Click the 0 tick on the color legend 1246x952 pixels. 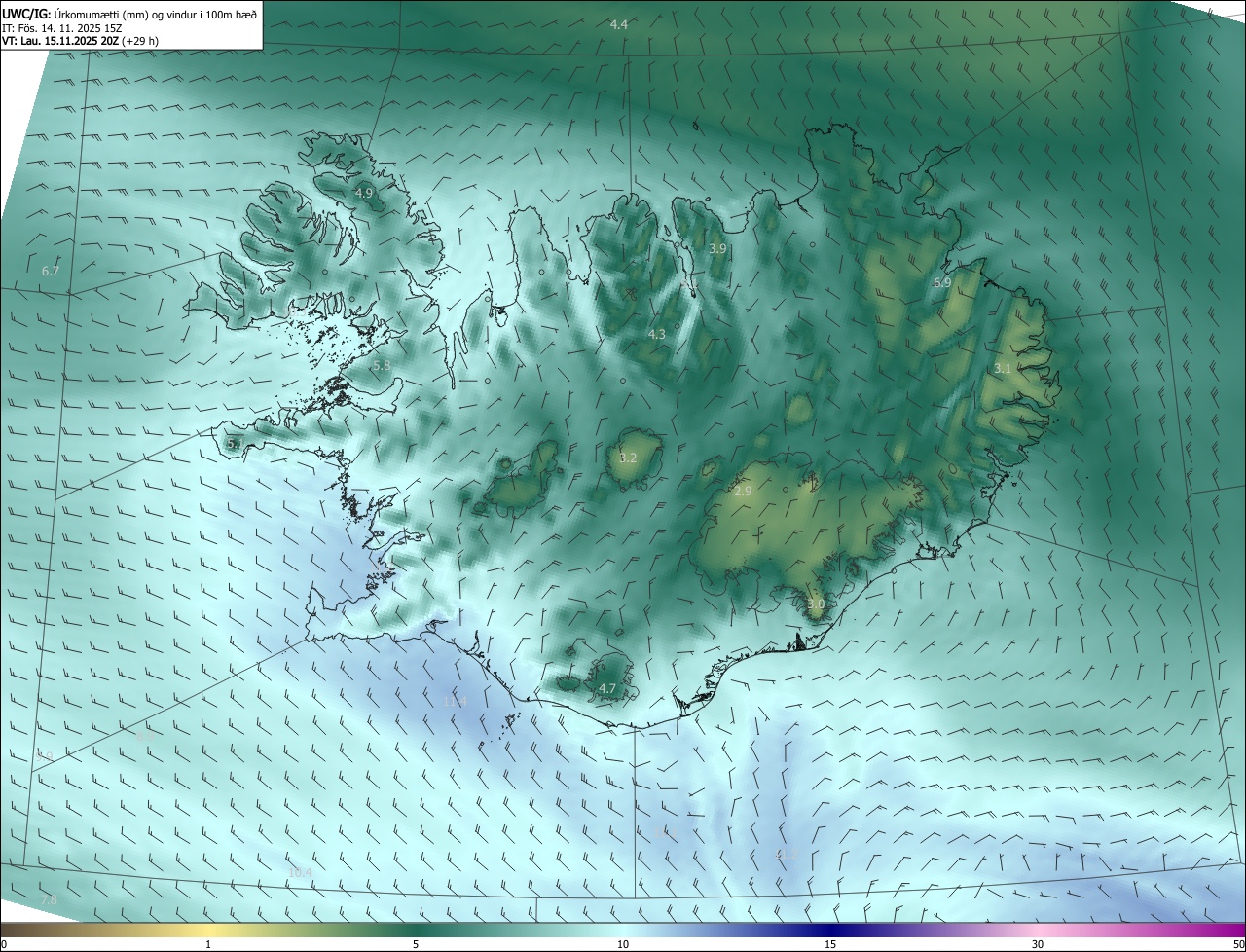(4, 944)
